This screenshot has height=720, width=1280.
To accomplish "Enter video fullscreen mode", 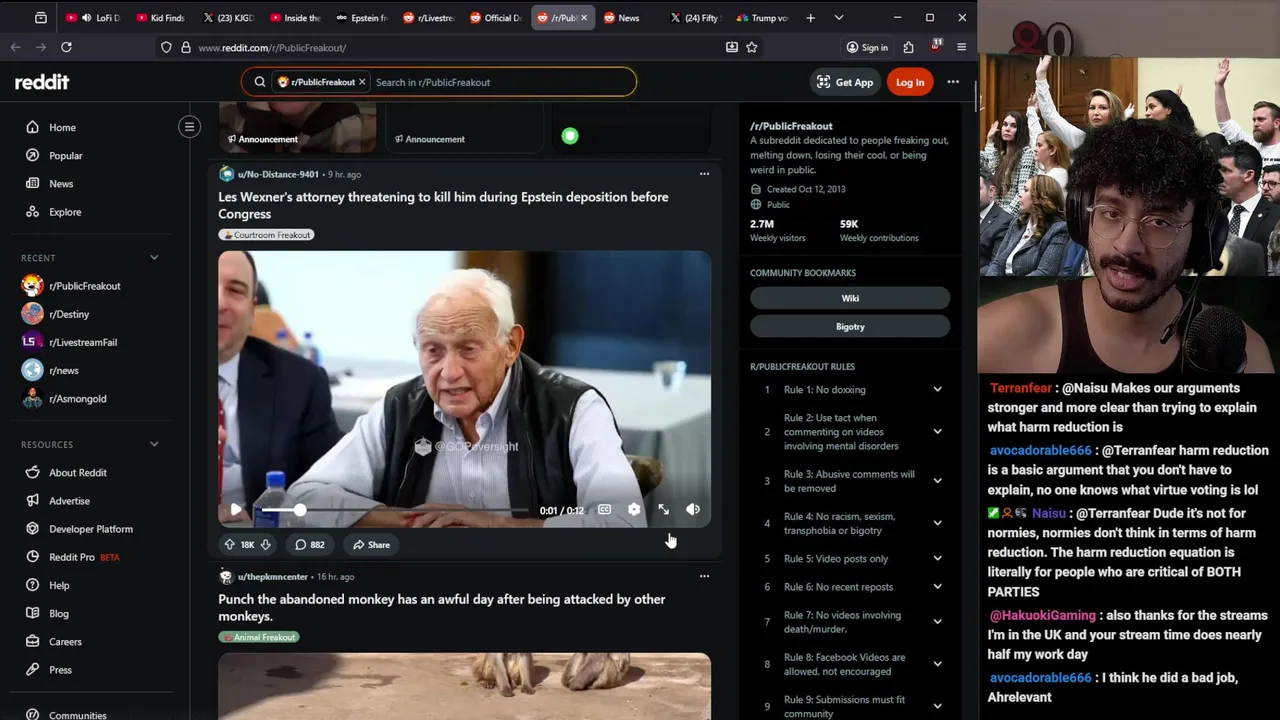I will [x=663, y=510].
